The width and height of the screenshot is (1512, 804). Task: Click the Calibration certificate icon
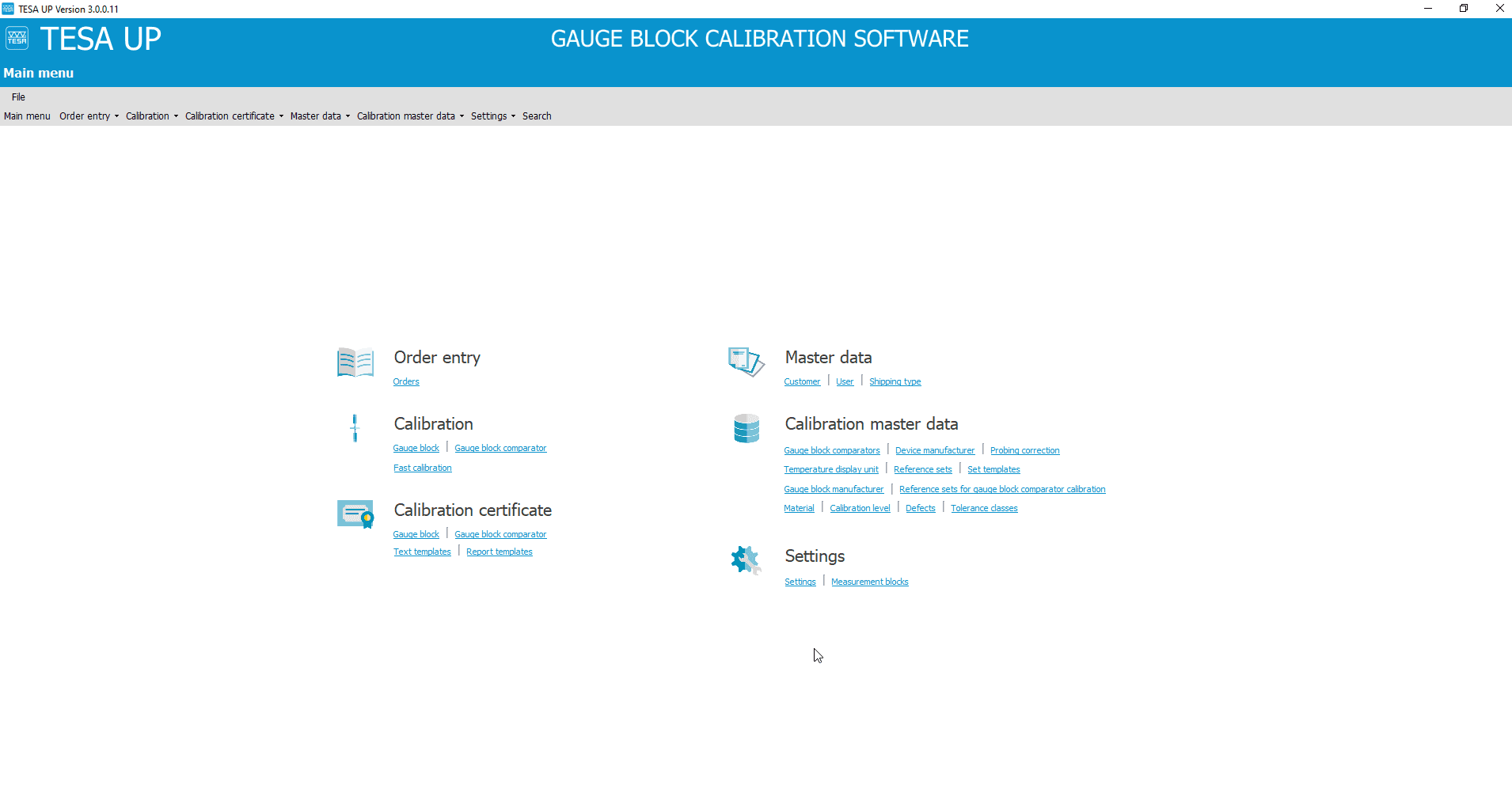(x=355, y=514)
